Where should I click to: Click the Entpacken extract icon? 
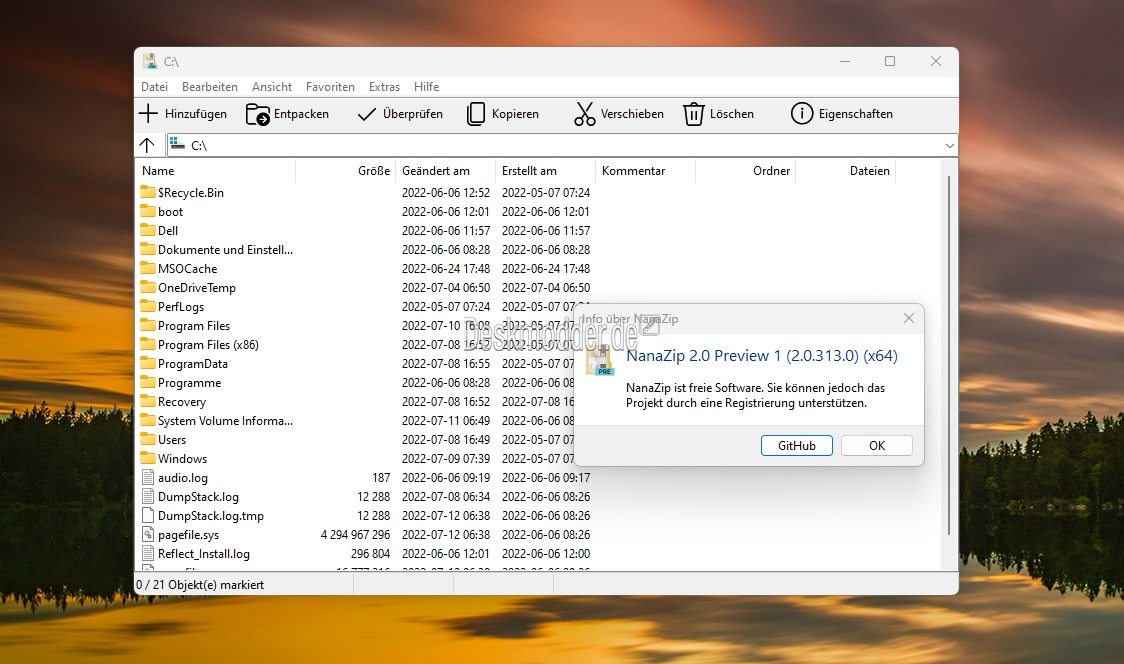point(257,114)
